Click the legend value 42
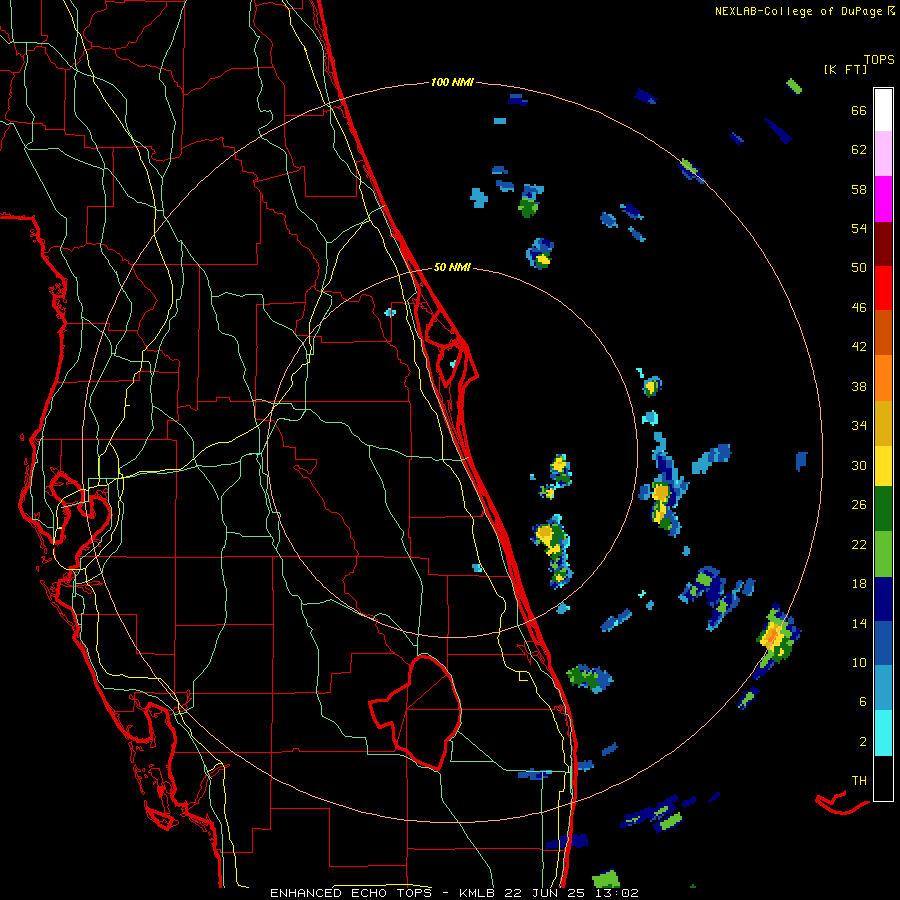Screen dimensions: 900x900 859,347
